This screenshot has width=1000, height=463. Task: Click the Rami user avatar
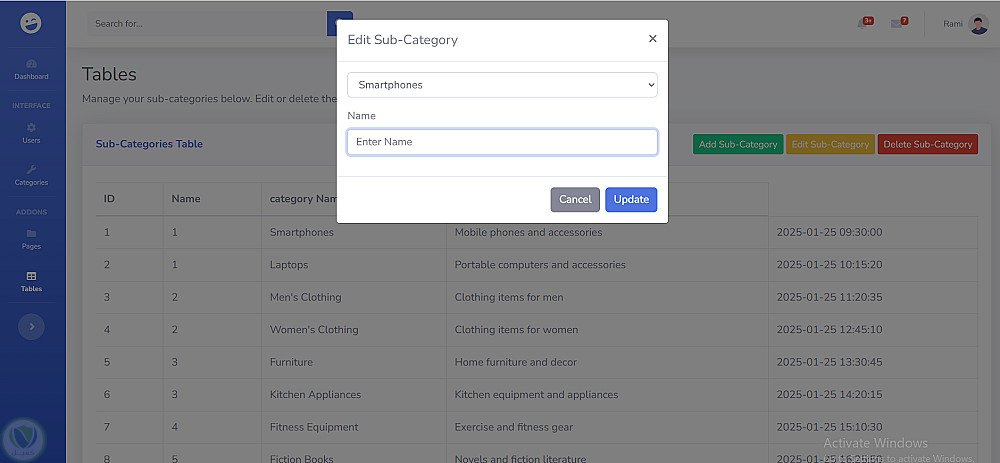978,24
